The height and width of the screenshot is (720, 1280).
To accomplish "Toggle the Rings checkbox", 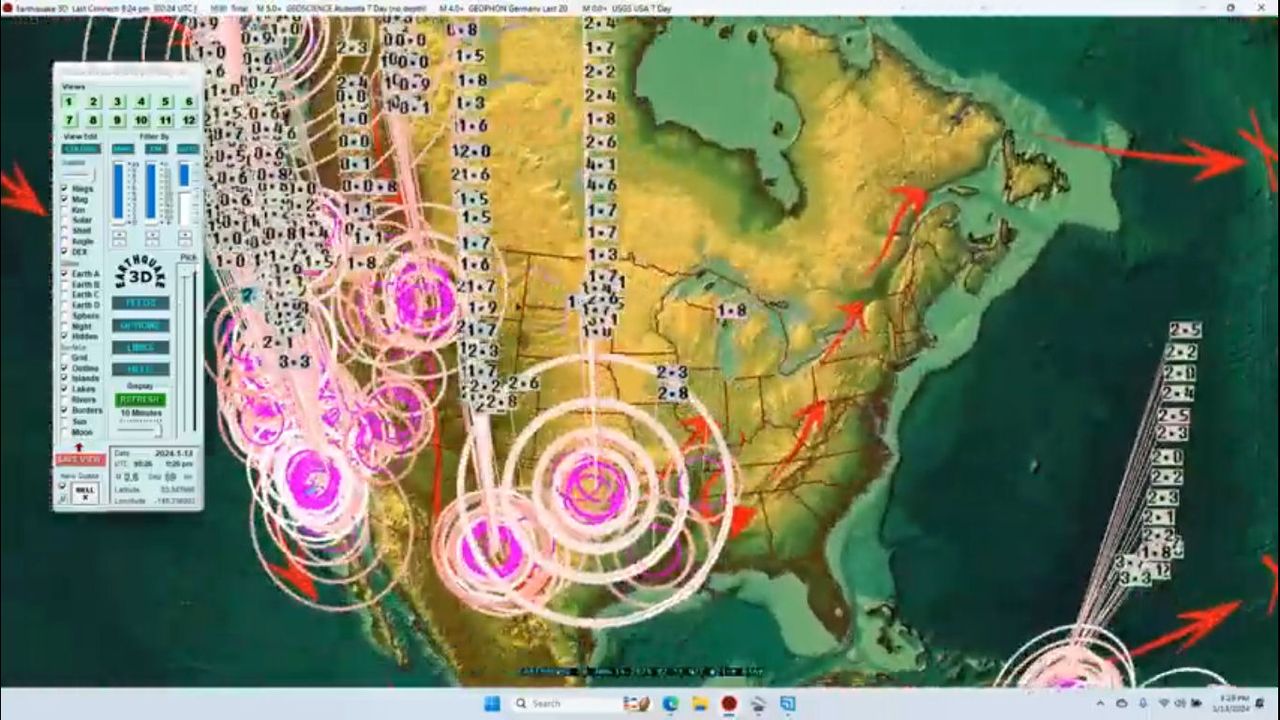I will point(65,188).
